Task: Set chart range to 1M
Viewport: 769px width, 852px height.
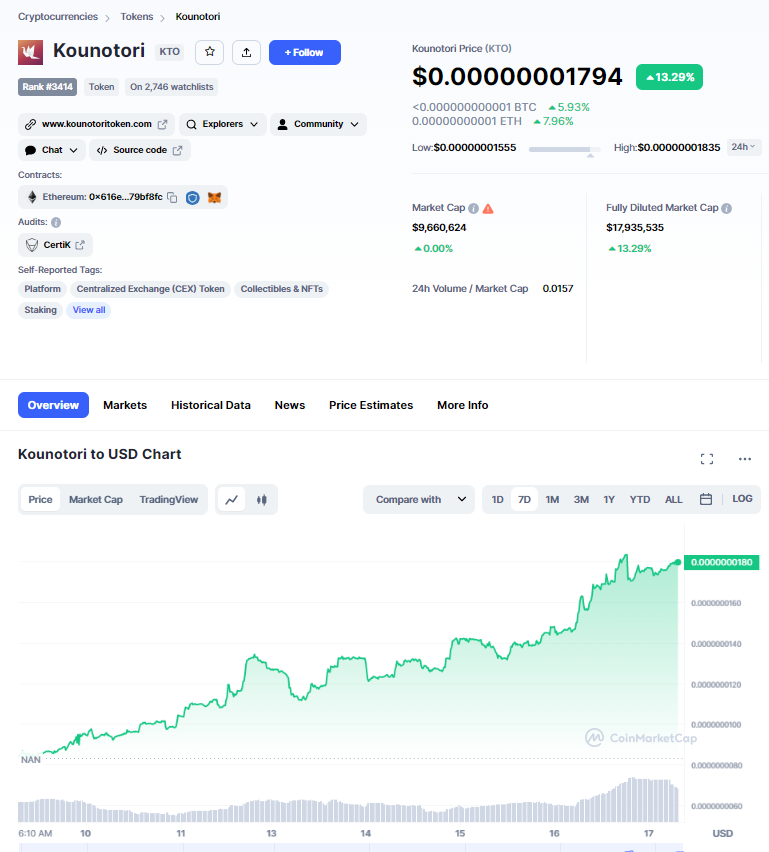Action: (552, 499)
